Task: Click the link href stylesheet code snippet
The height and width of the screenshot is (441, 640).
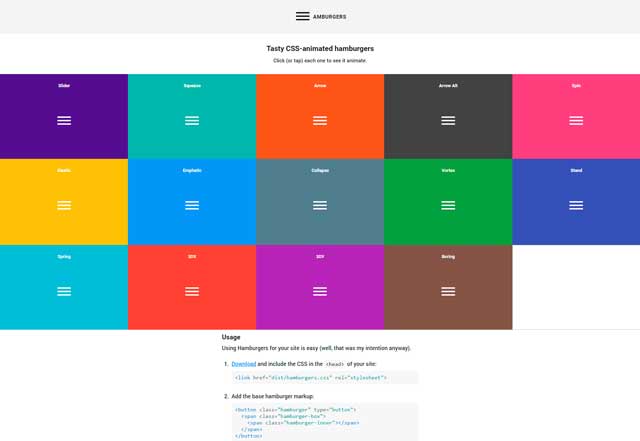Action: coord(310,378)
